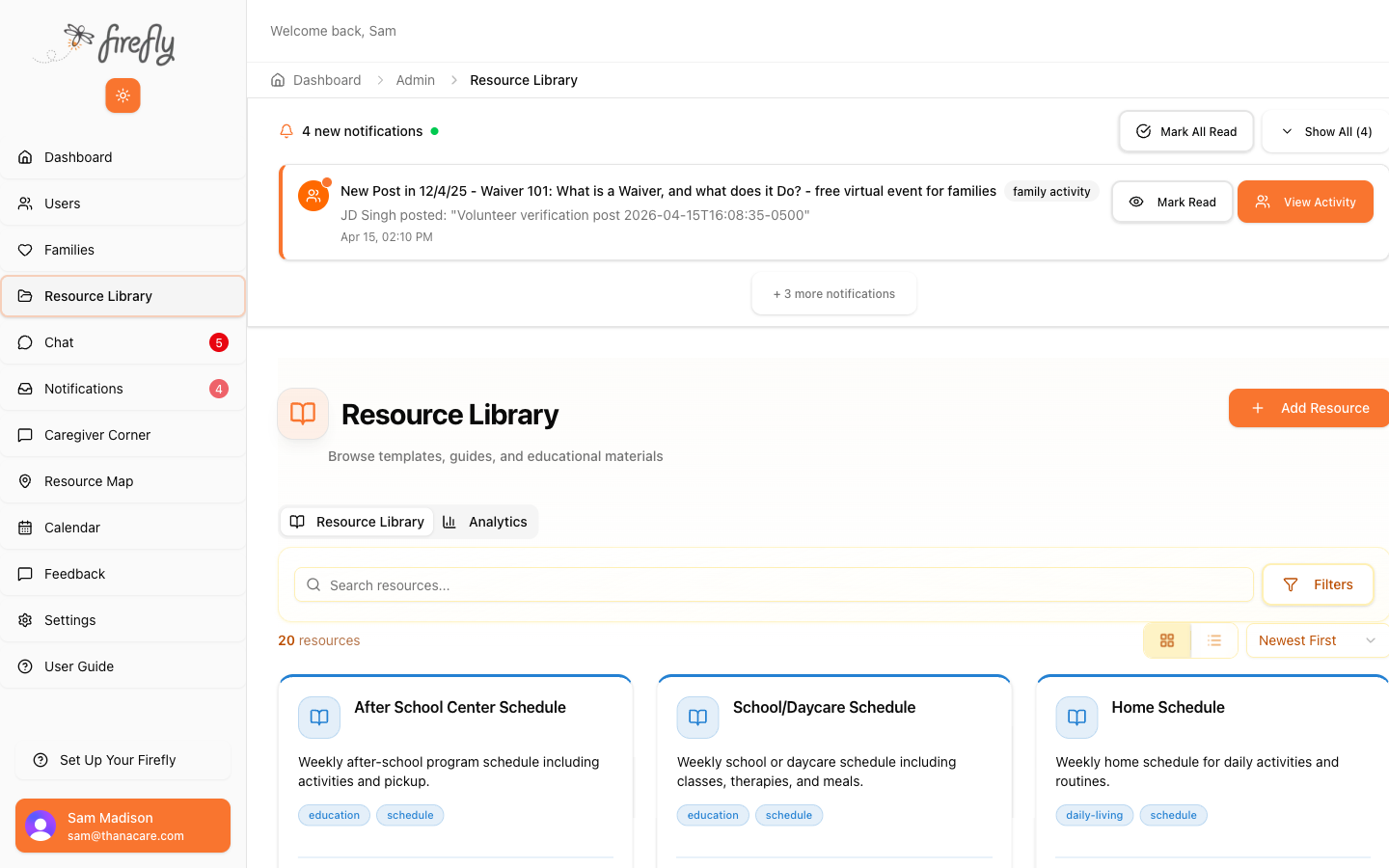Mark the Waiver 101 notification as read
1389x868 pixels.
(x=1172, y=202)
